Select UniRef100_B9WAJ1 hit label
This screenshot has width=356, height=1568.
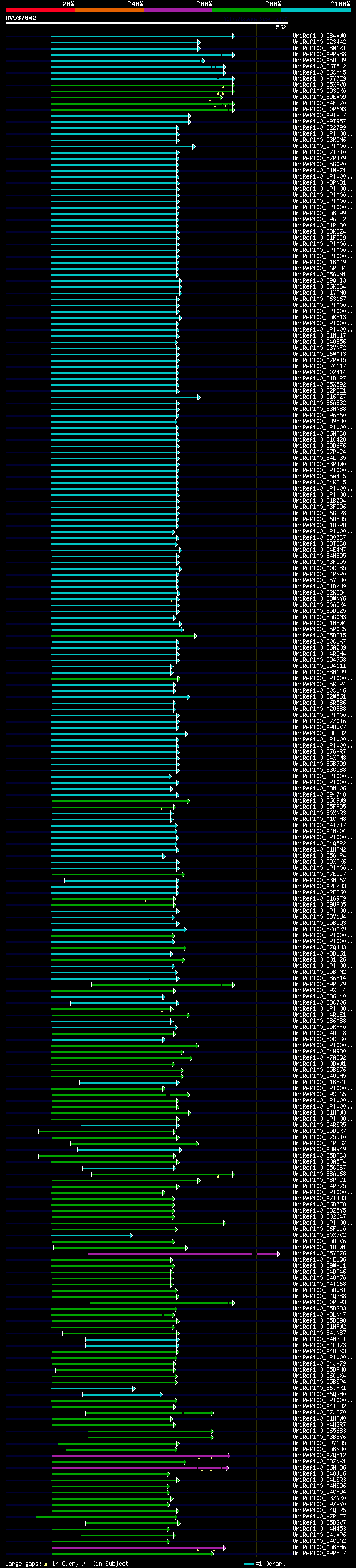click(x=319, y=1265)
